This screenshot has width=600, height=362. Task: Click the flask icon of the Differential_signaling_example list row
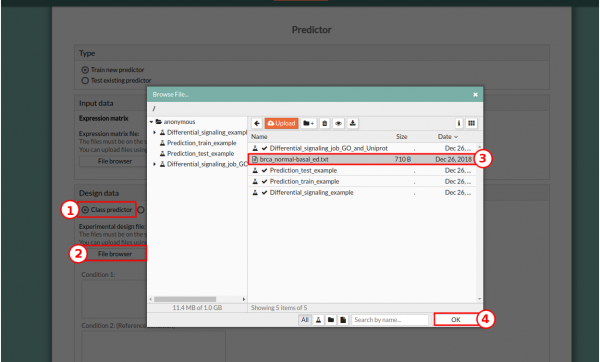tap(255, 192)
